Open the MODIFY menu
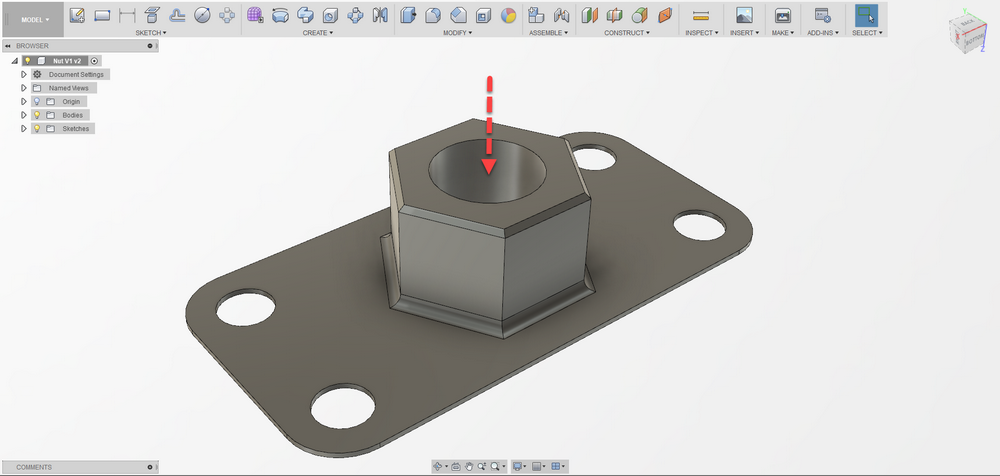Viewport: 1000px width, 476px height. pos(458,33)
